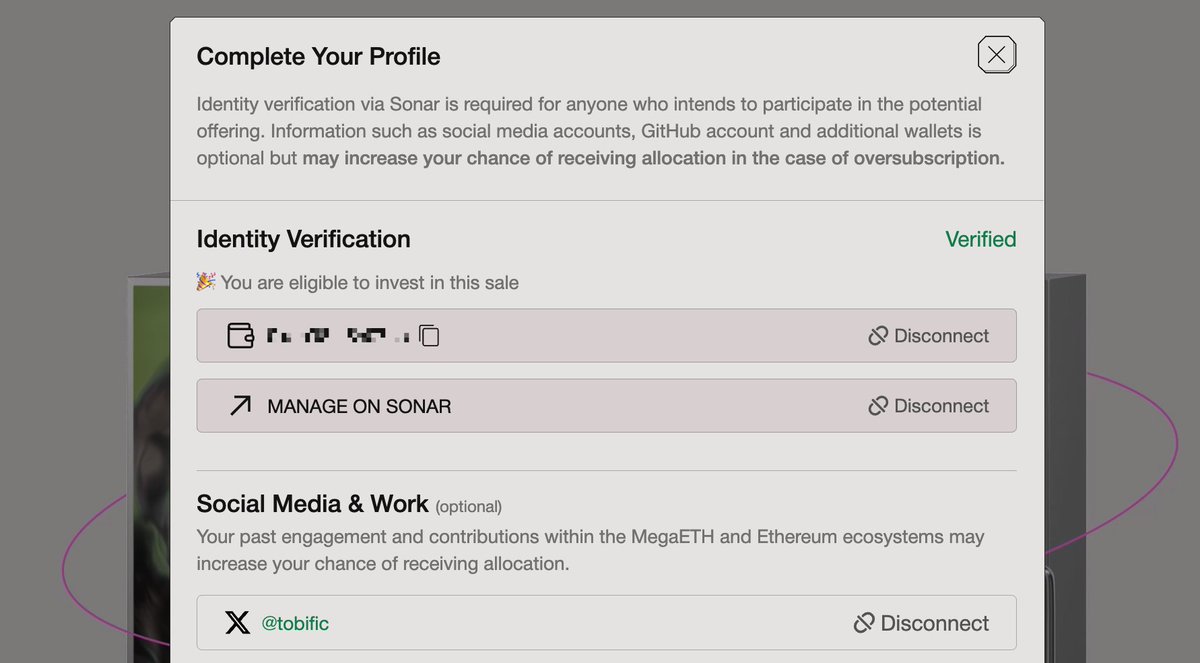Click the (optional) label
The image size is (1200, 663).
click(x=469, y=506)
